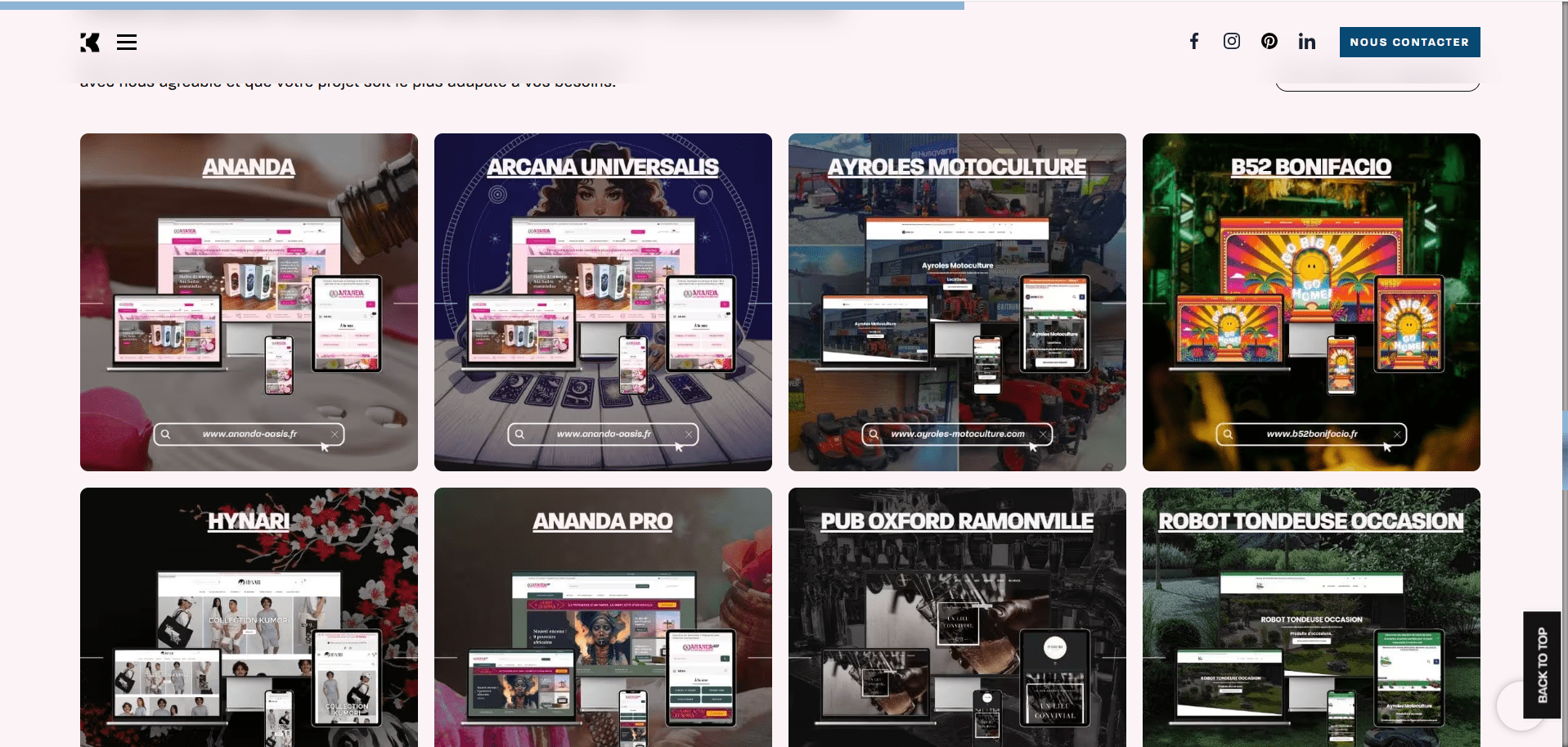Open the Pinterest icon link
The image size is (1568, 747).
point(1269,42)
